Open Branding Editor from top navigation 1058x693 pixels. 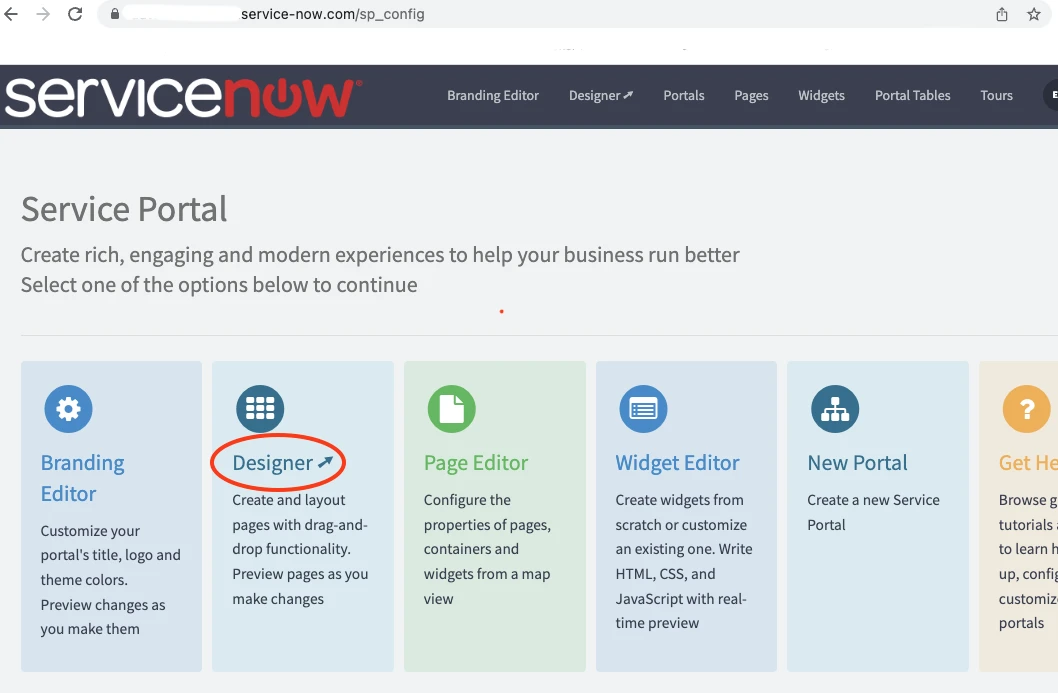click(493, 96)
